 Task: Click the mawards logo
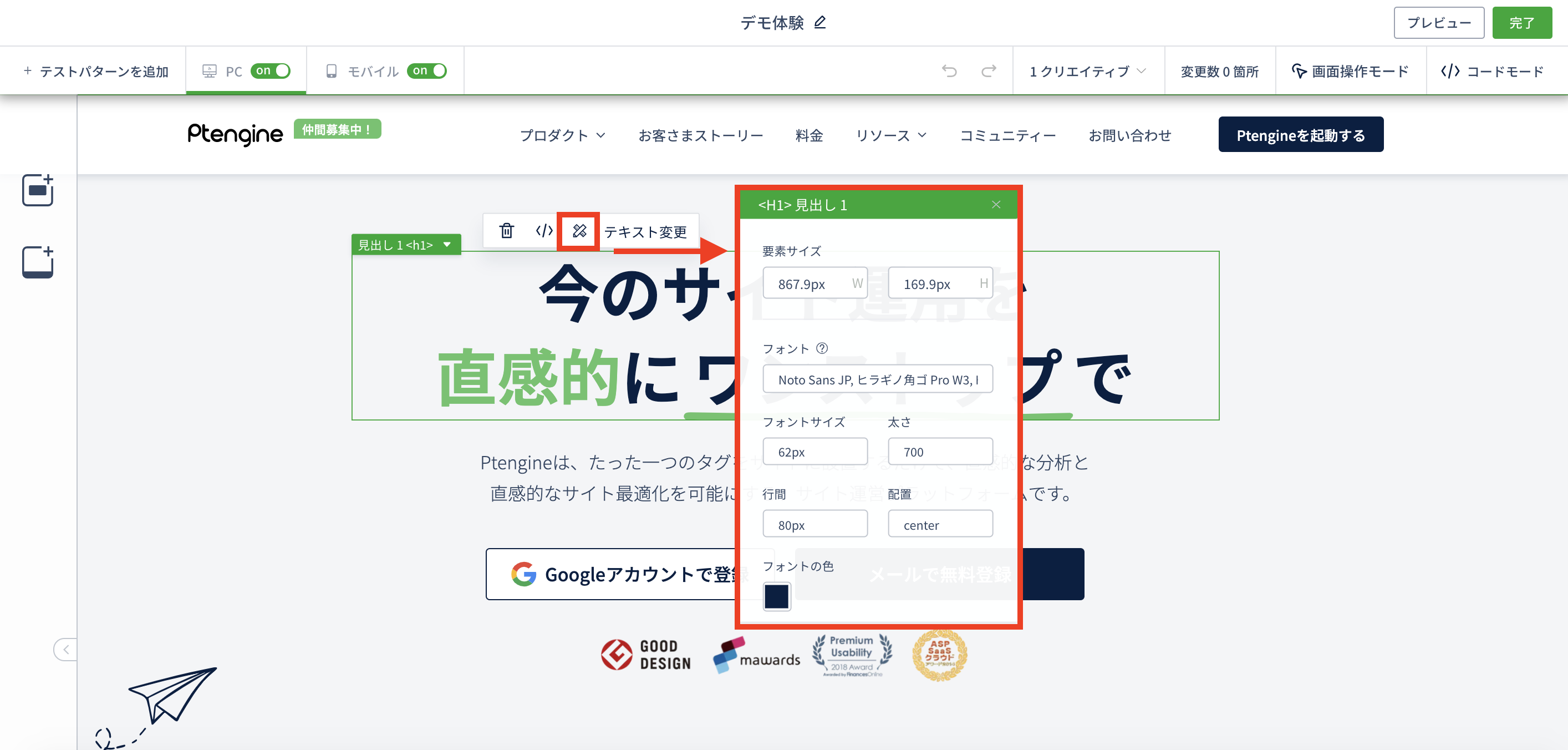tap(757, 655)
